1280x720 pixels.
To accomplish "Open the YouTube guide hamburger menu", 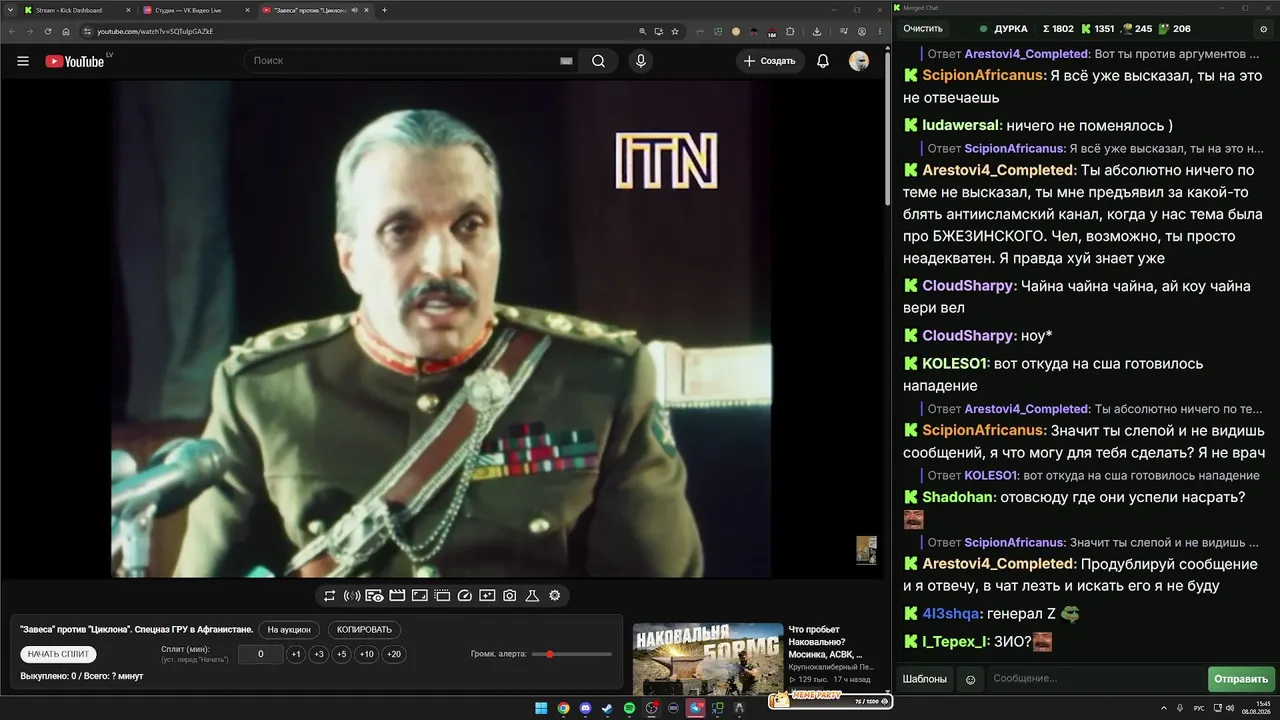I will (x=23, y=61).
